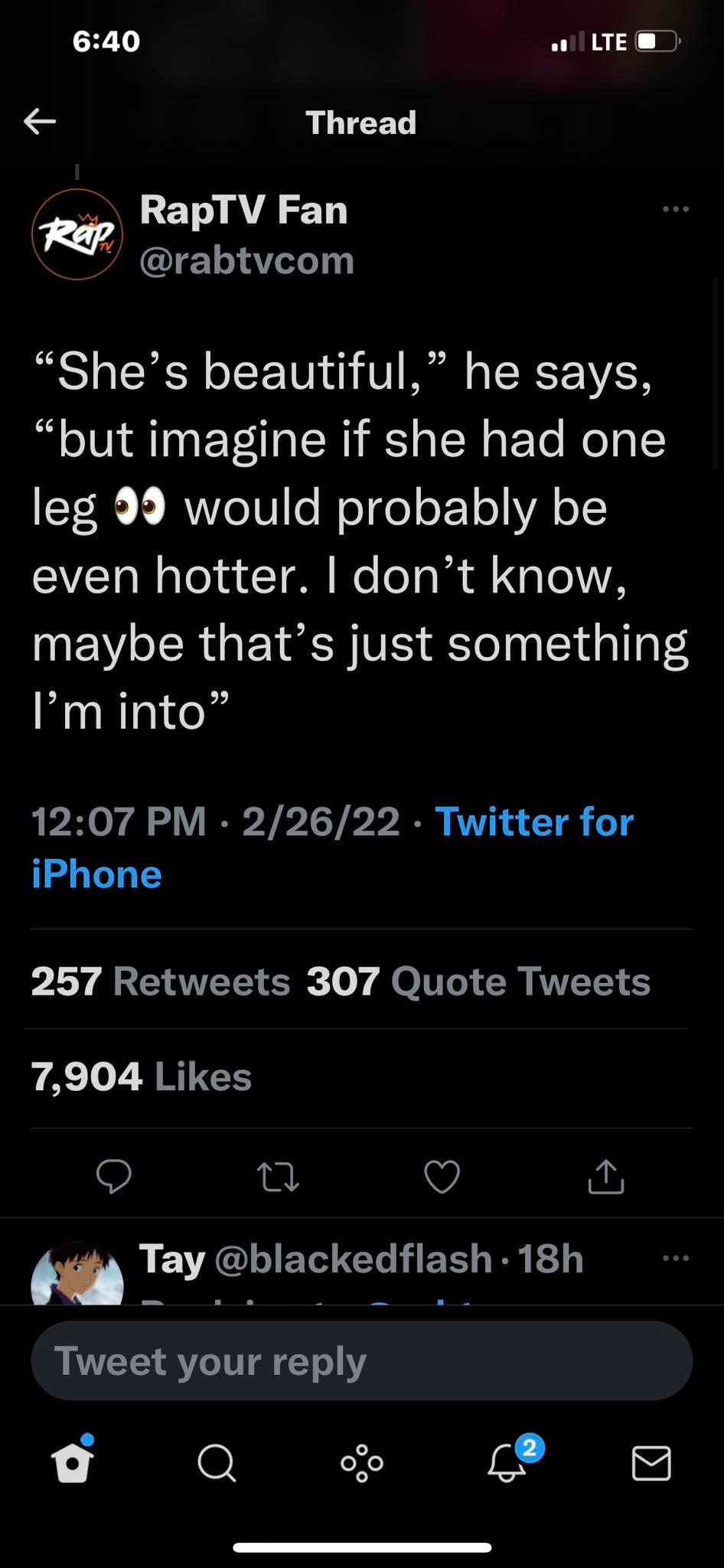Retweet this tweet via retweet icon
This screenshot has height=1568, width=724.
click(277, 1177)
